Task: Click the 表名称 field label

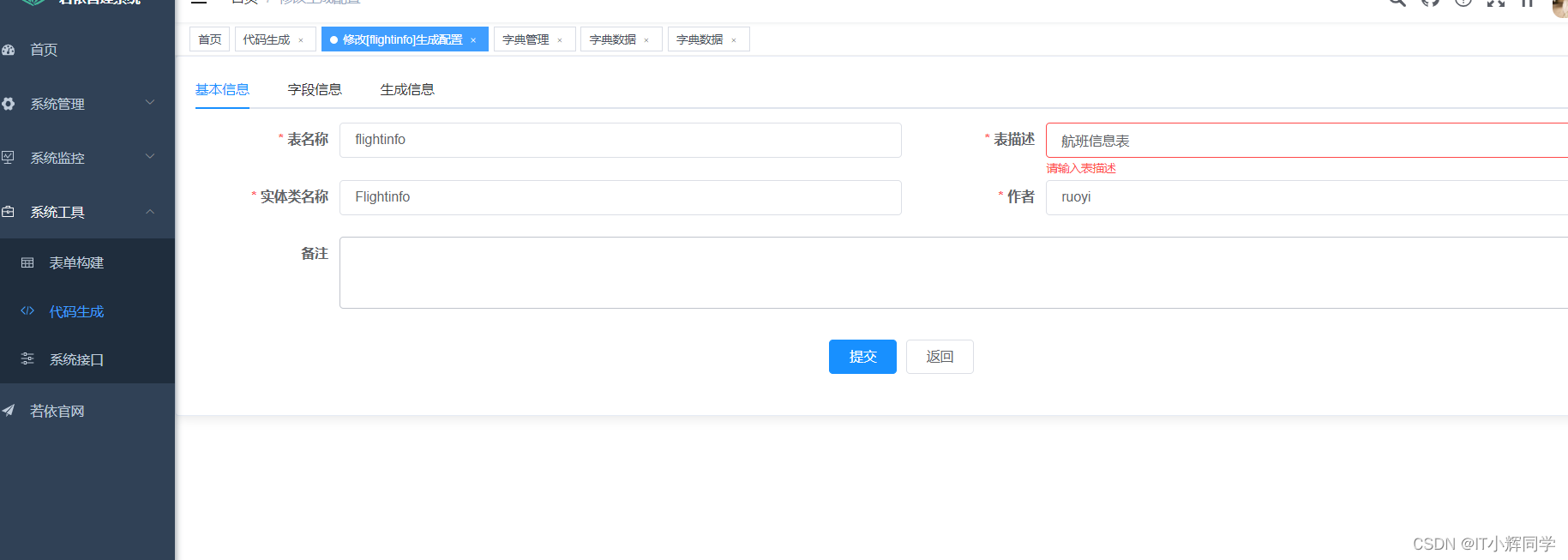Action: tap(308, 139)
